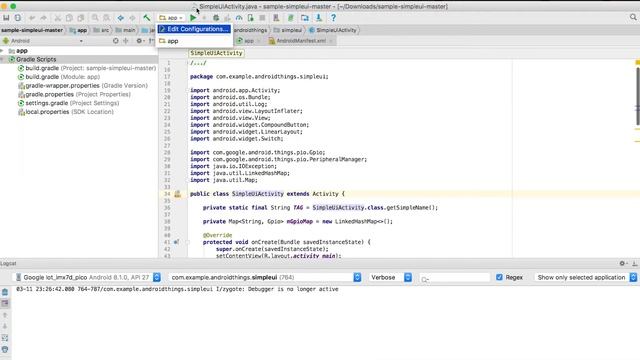Viewport: 640px width, 360px height.
Task: Open build.gradle (Module: app)
Action: (59, 77)
